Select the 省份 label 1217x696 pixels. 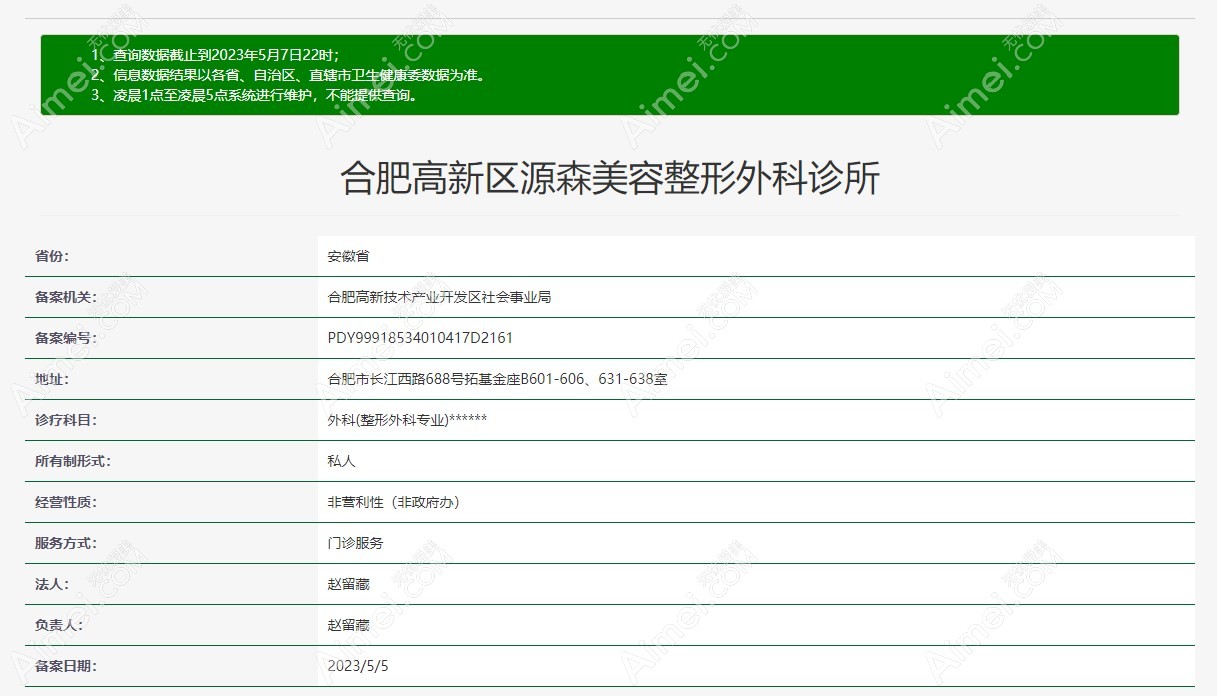(52, 256)
